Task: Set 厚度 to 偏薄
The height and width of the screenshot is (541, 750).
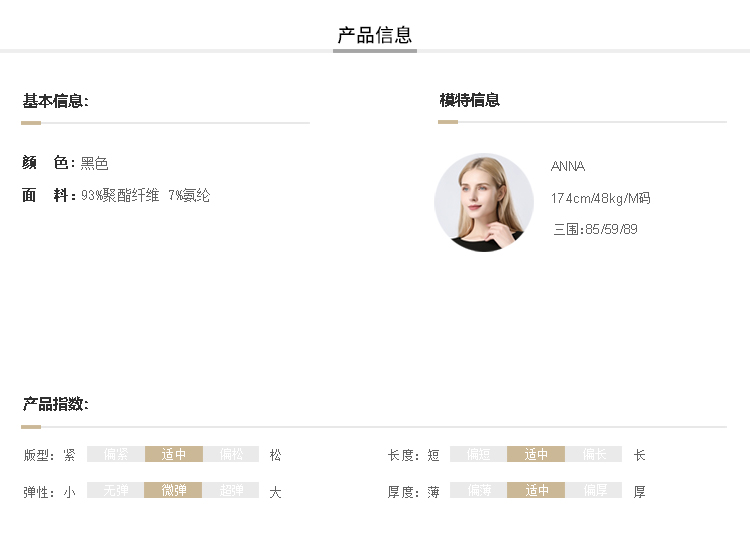Action: 478,491
